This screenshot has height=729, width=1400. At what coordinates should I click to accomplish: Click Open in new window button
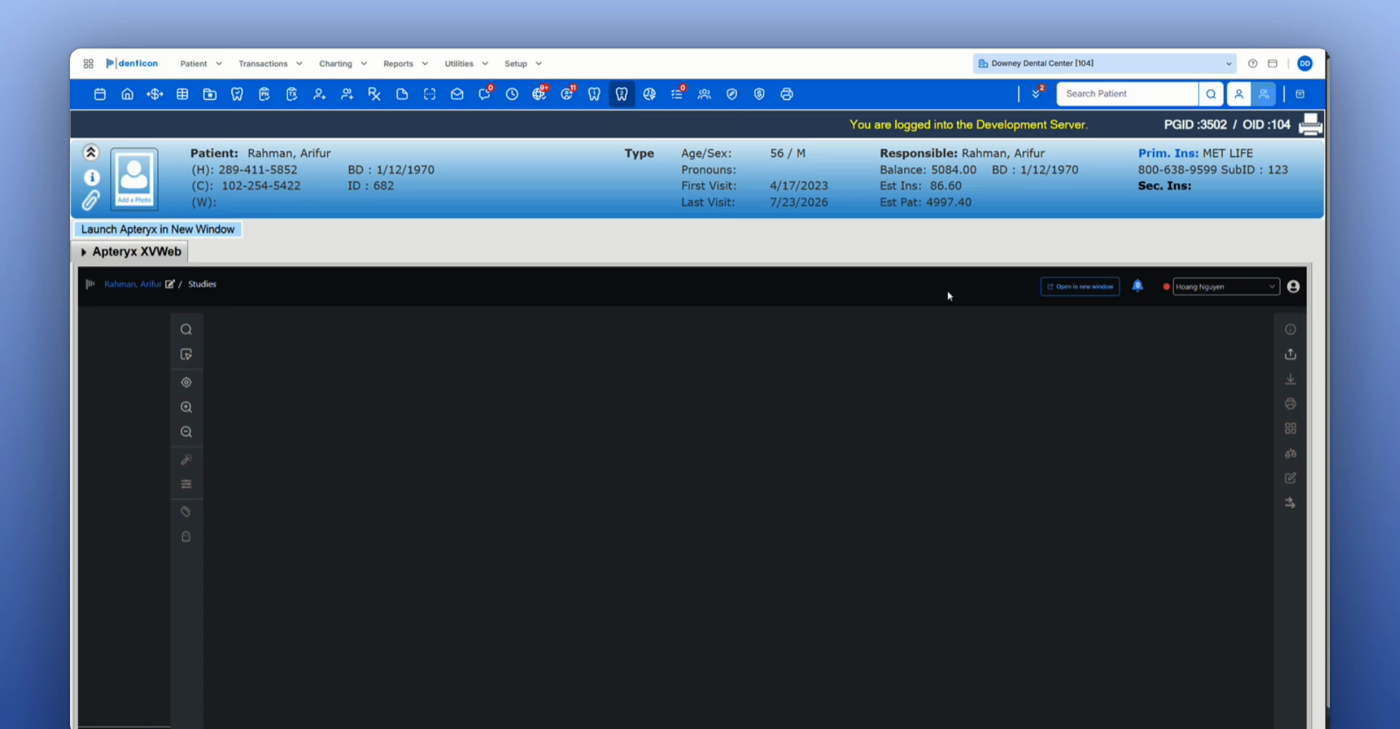1080,287
